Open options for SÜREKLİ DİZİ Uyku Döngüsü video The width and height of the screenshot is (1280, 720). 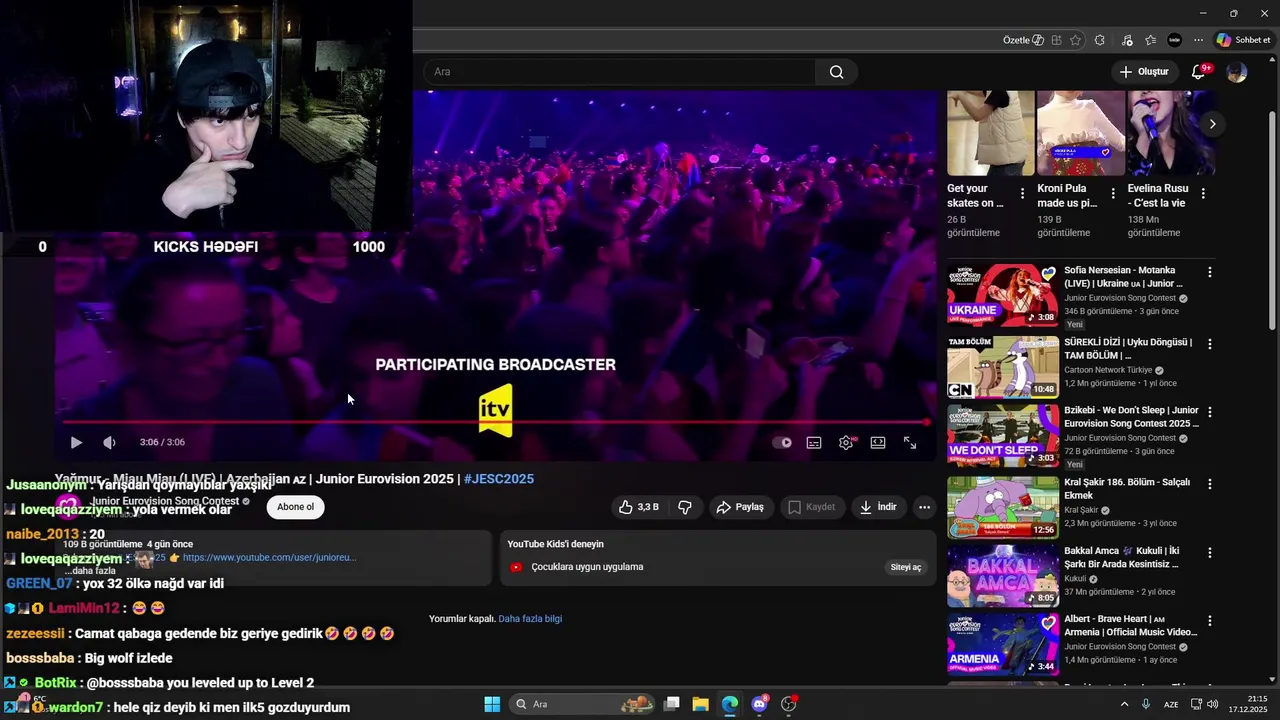1209,344
